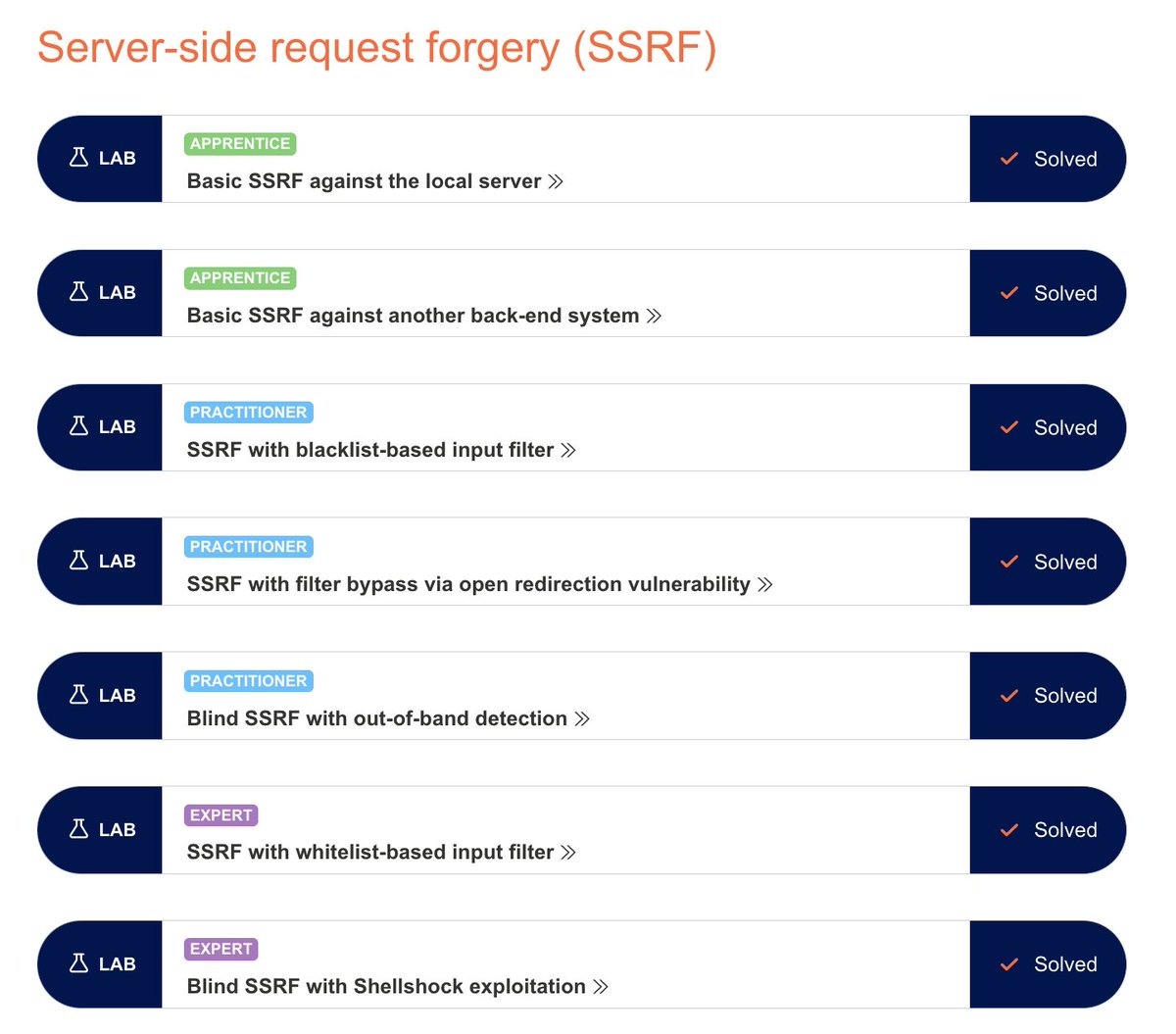Click LAB label on blacklist-based input filter row
Image resolution: width=1176 pixels, height=1034 pixels.
pos(118,427)
